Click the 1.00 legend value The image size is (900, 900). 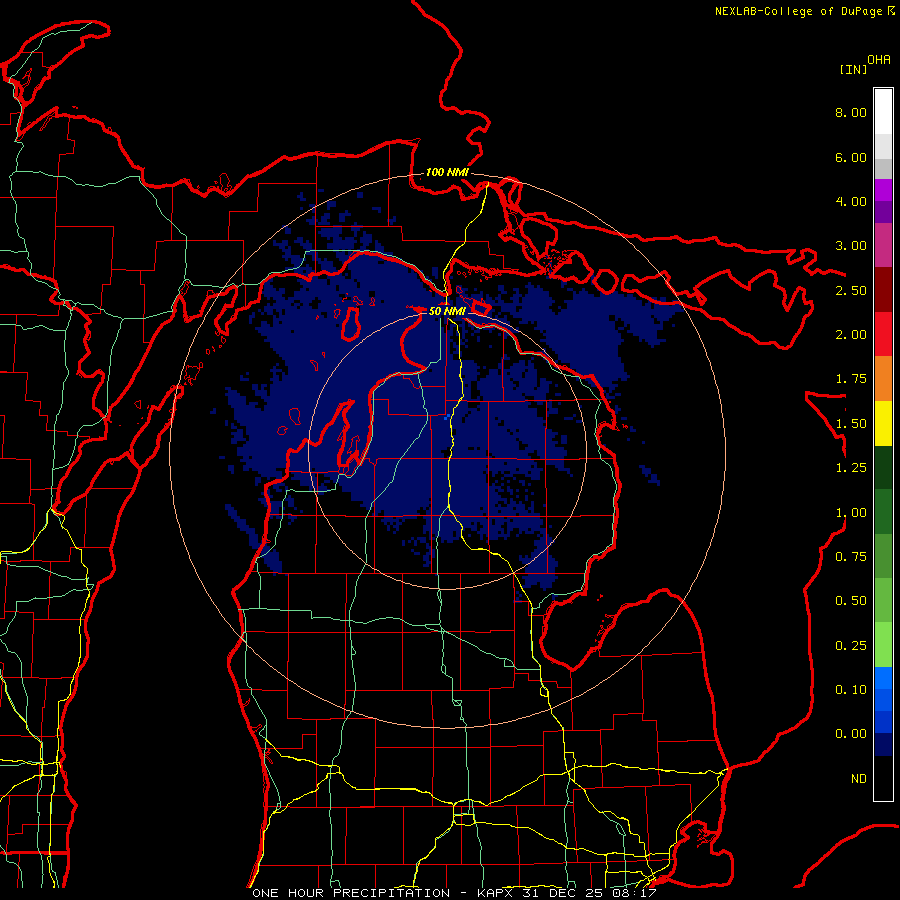[851, 513]
